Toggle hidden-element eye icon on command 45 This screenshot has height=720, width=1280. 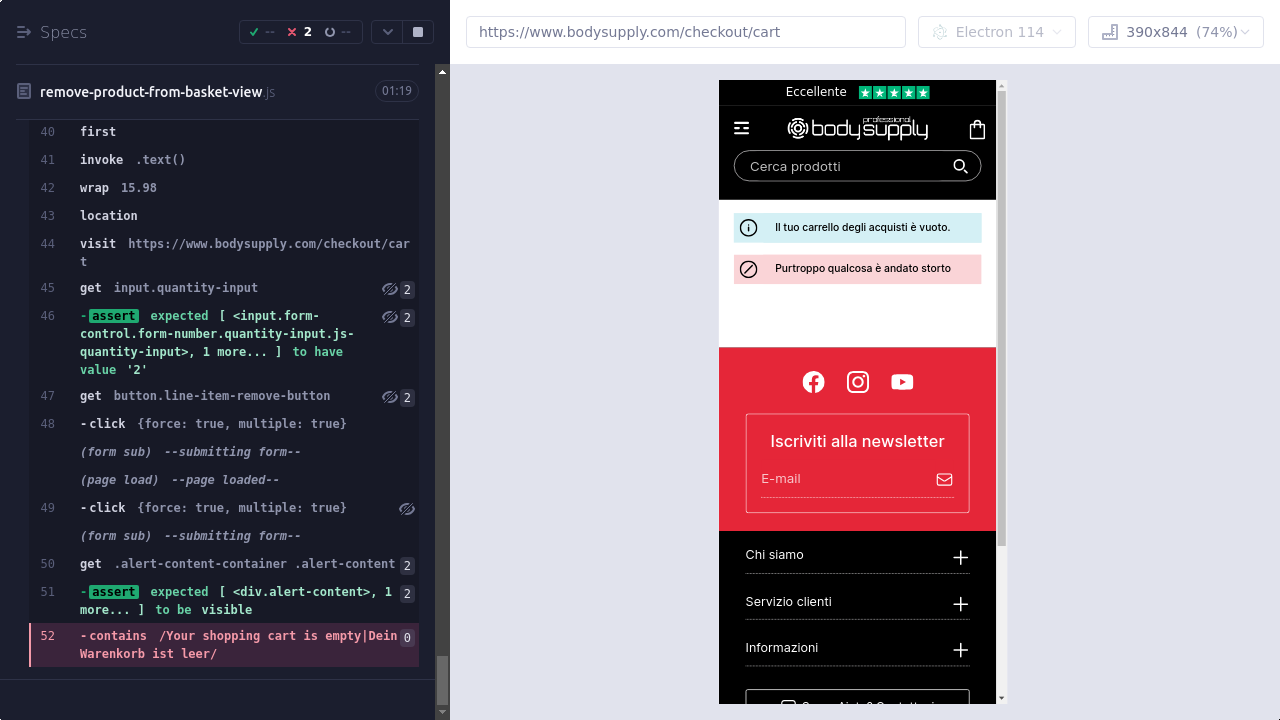[389, 289]
